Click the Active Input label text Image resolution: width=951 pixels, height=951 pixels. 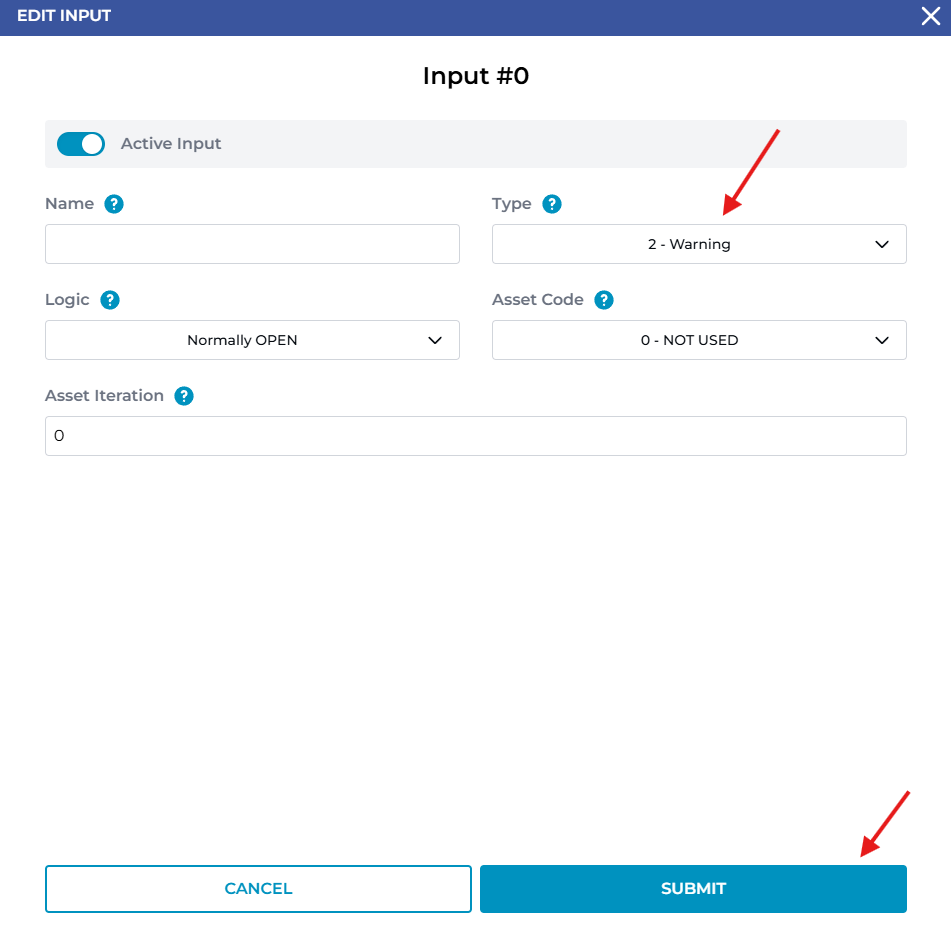pos(171,144)
